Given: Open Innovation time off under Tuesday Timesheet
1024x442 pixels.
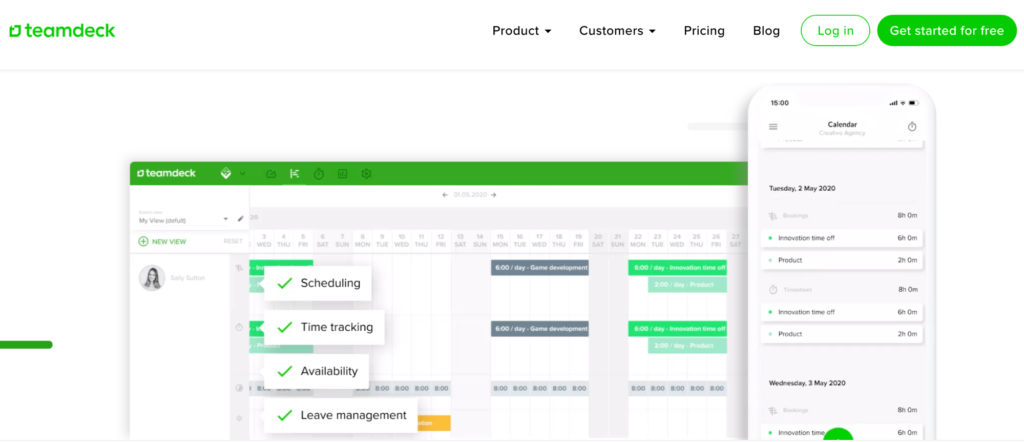Looking at the screenshot, I should (x=842, y=312).
